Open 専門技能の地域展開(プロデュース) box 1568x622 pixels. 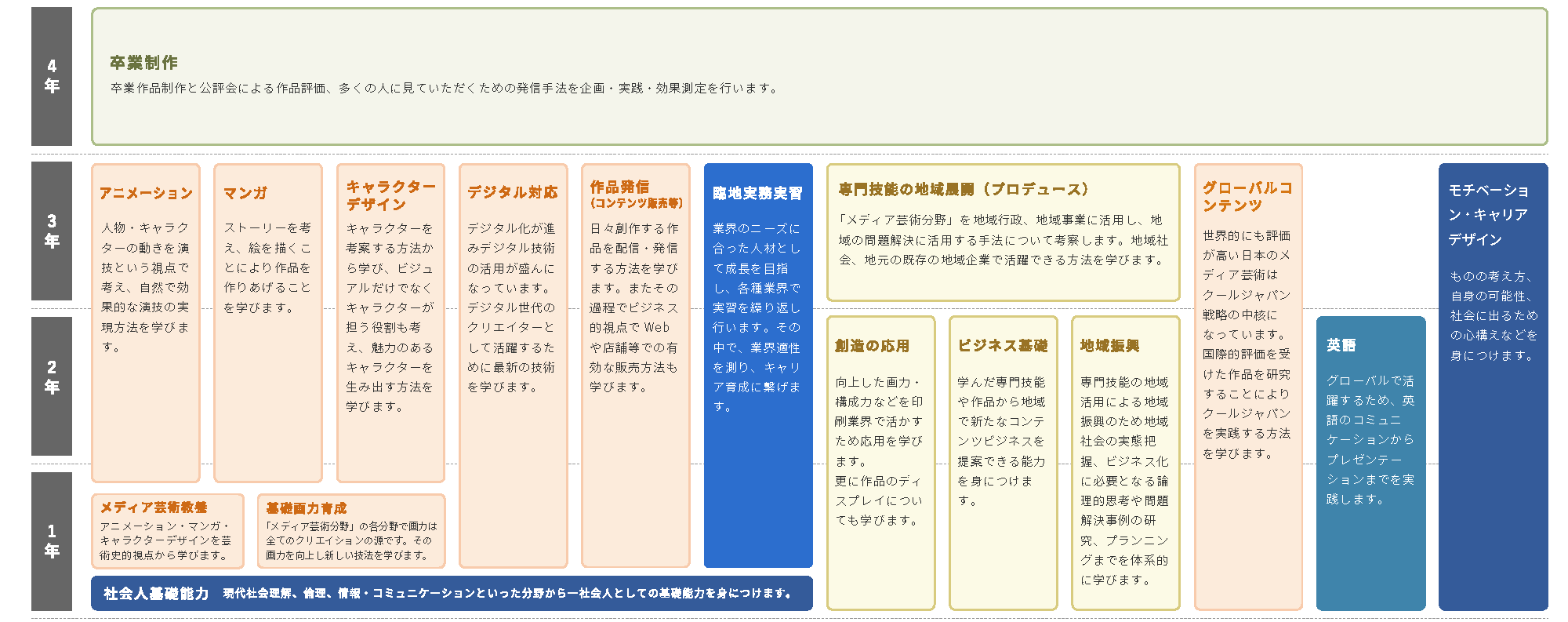[x=1003, y=232]
